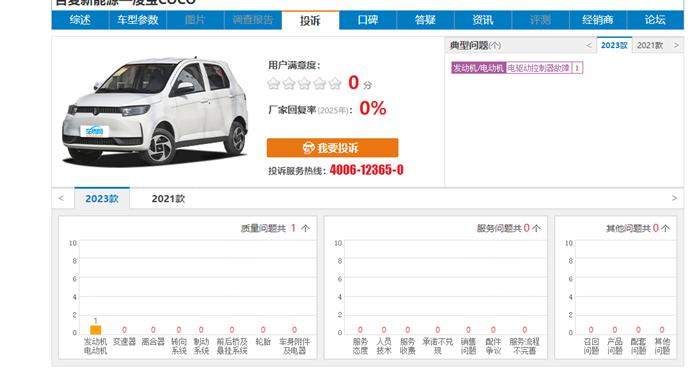
Task: Click the white car thumbnail image
Action: pyautogui.click(x=155, y=111)
